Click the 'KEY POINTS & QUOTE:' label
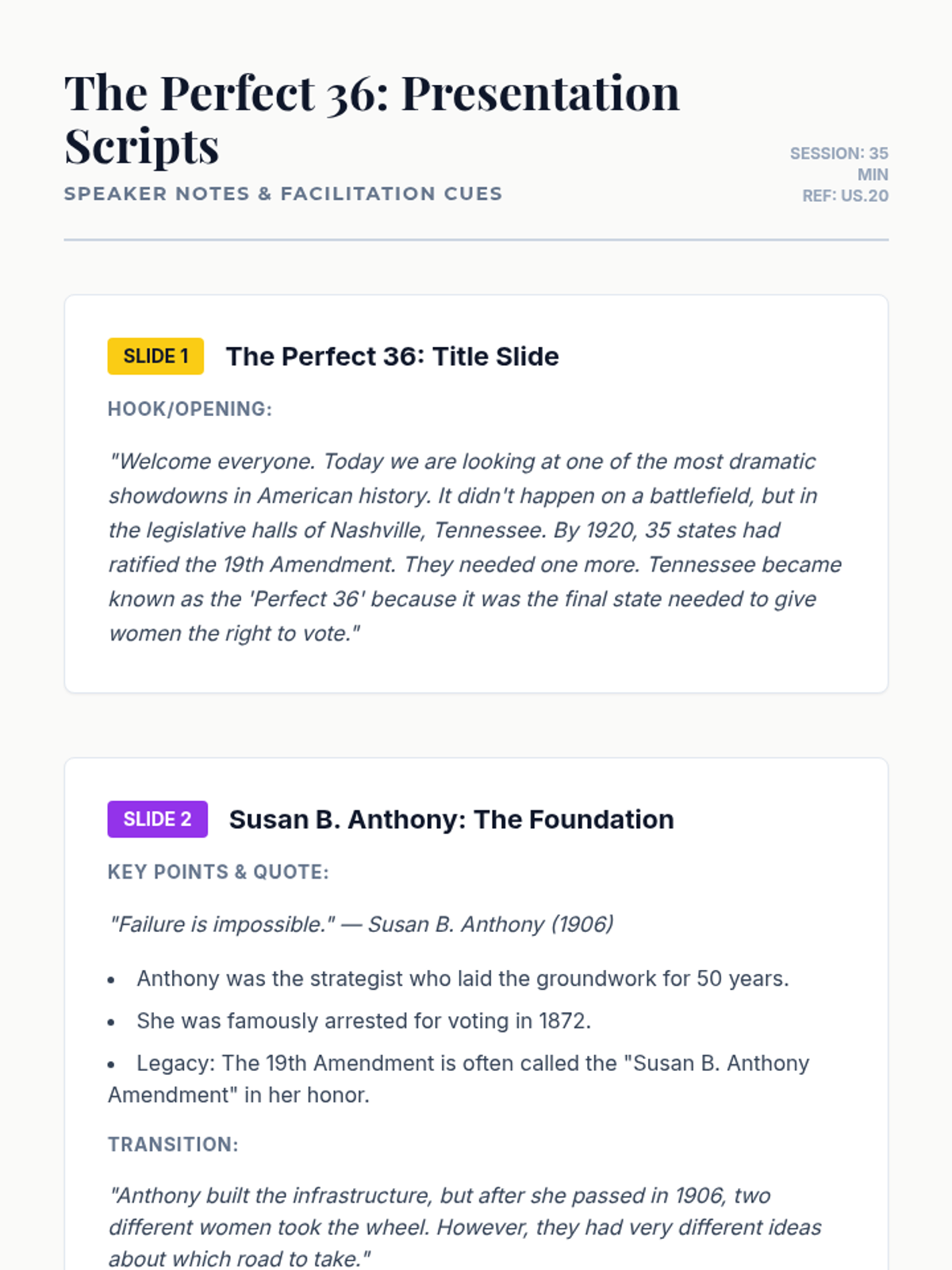952x1270 pixels. coord(218,872)
